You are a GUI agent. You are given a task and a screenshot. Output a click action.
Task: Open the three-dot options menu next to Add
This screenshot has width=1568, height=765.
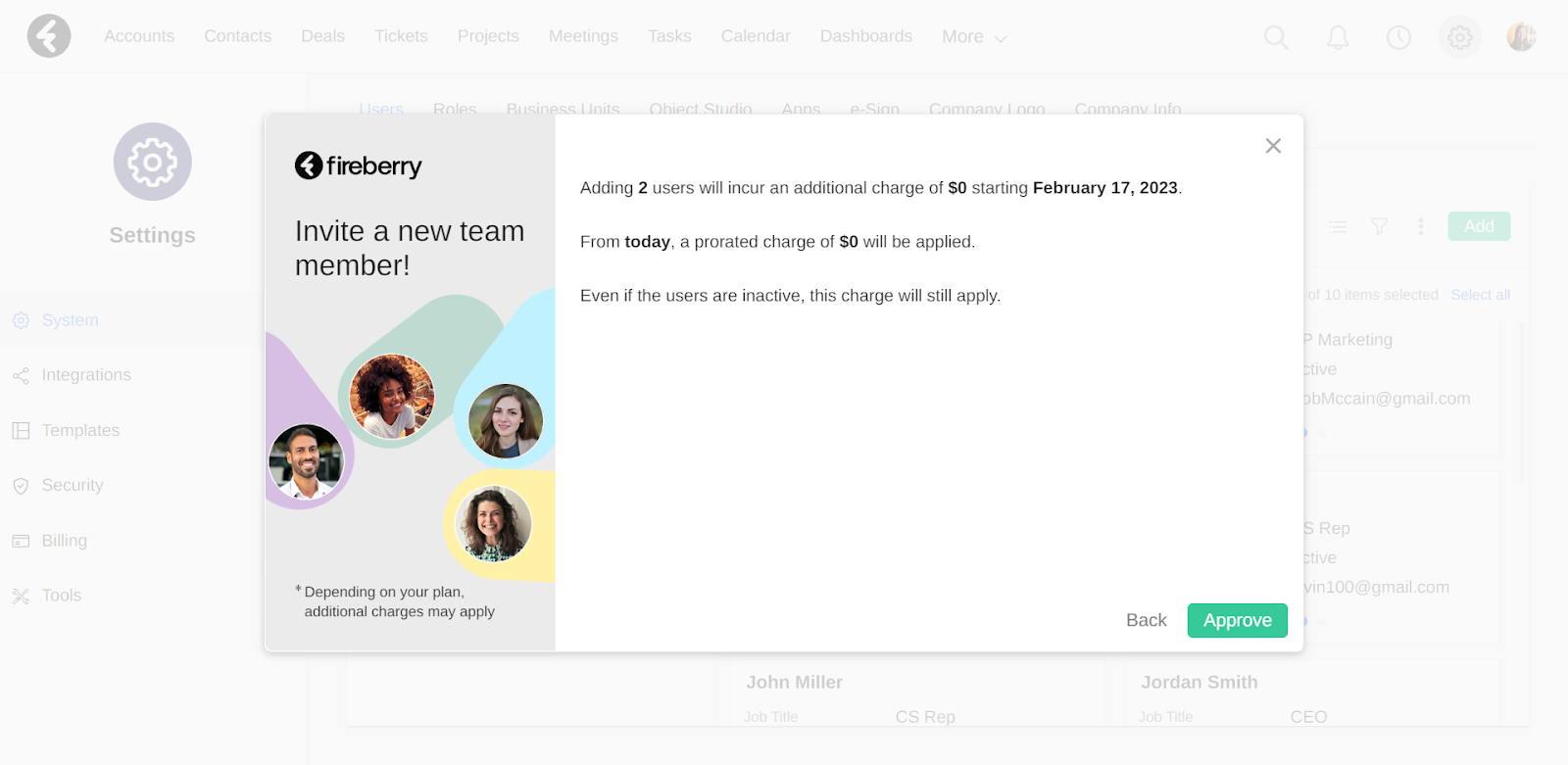[x=1421, y=226]
